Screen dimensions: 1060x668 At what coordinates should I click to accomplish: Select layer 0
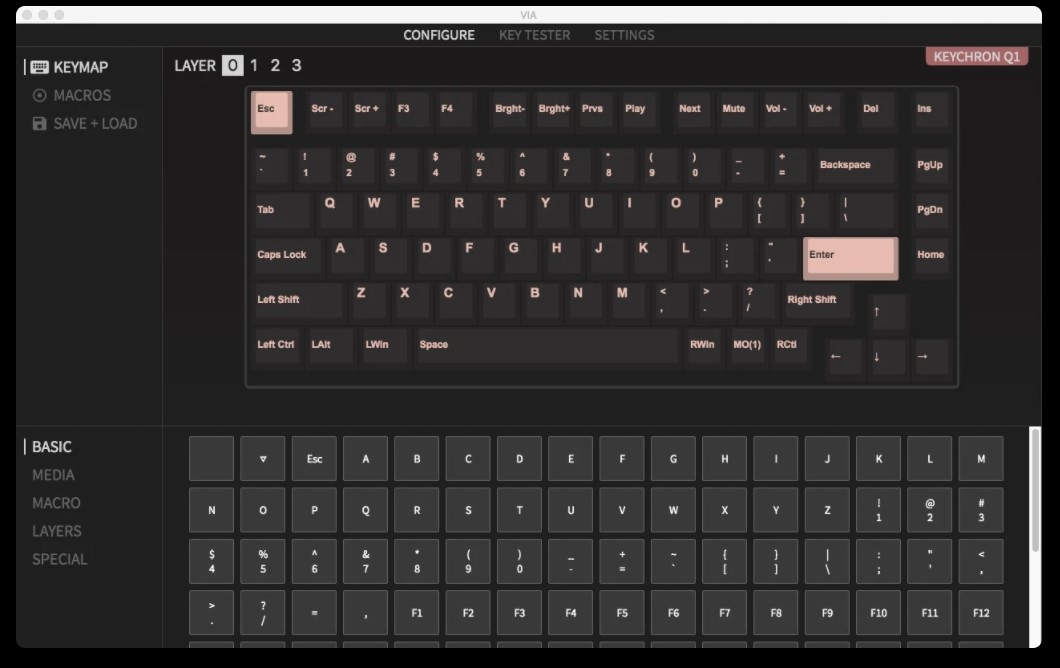(x=233, y=66)
